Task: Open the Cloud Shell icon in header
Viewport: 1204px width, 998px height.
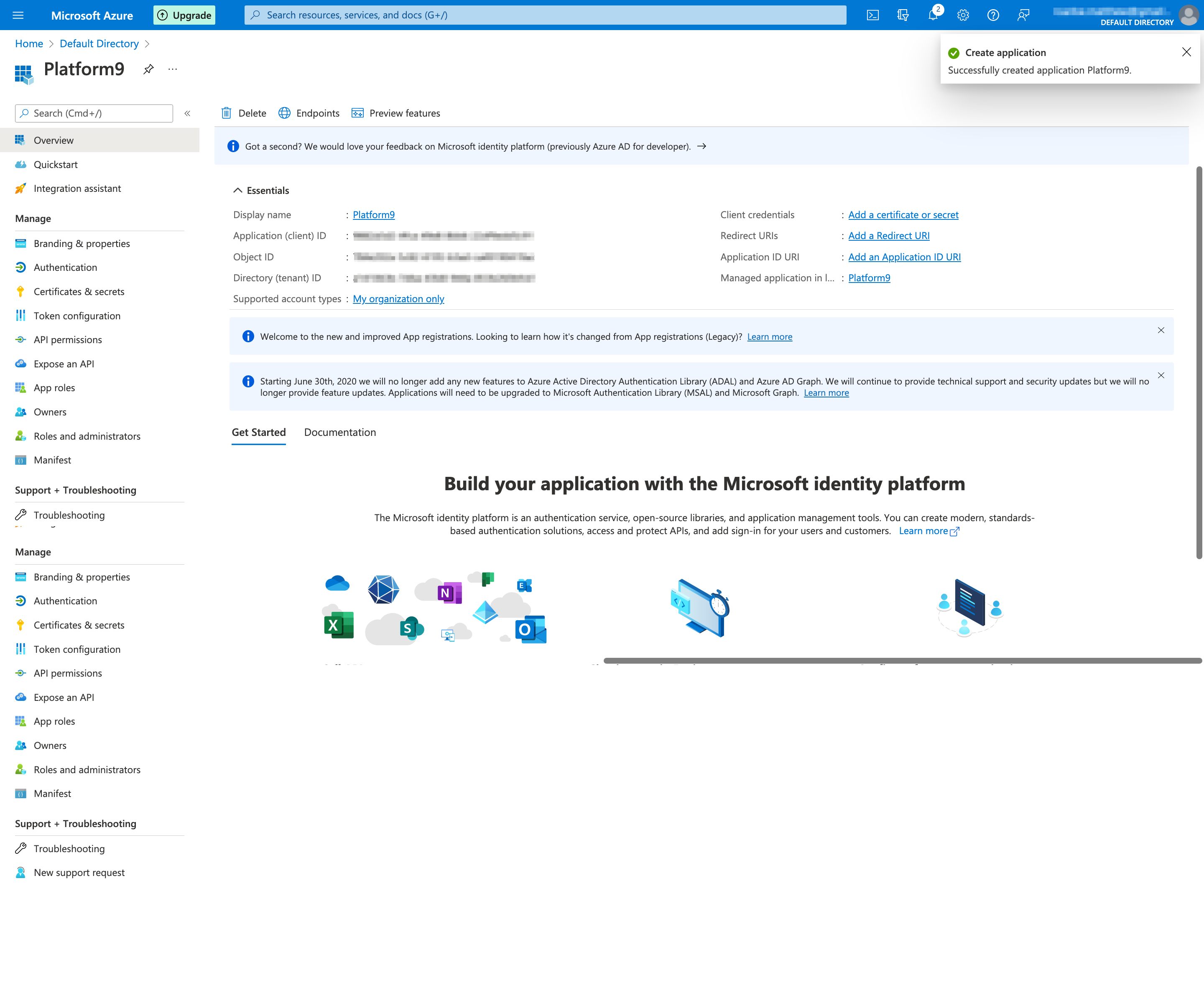Action: pyautogui.click(x=872, y=15)
